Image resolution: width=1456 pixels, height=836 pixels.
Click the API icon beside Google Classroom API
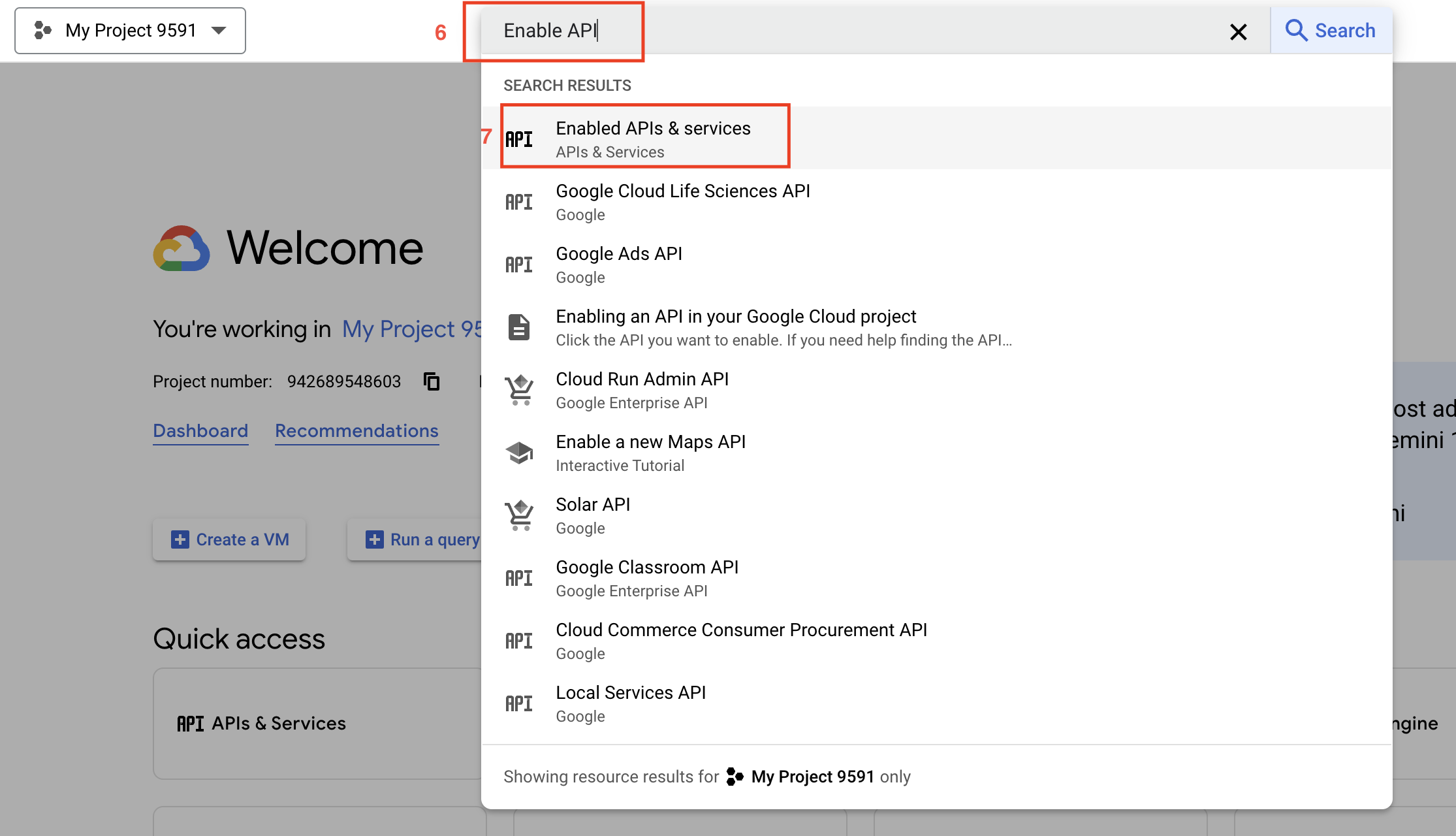[x=519, y=578]
